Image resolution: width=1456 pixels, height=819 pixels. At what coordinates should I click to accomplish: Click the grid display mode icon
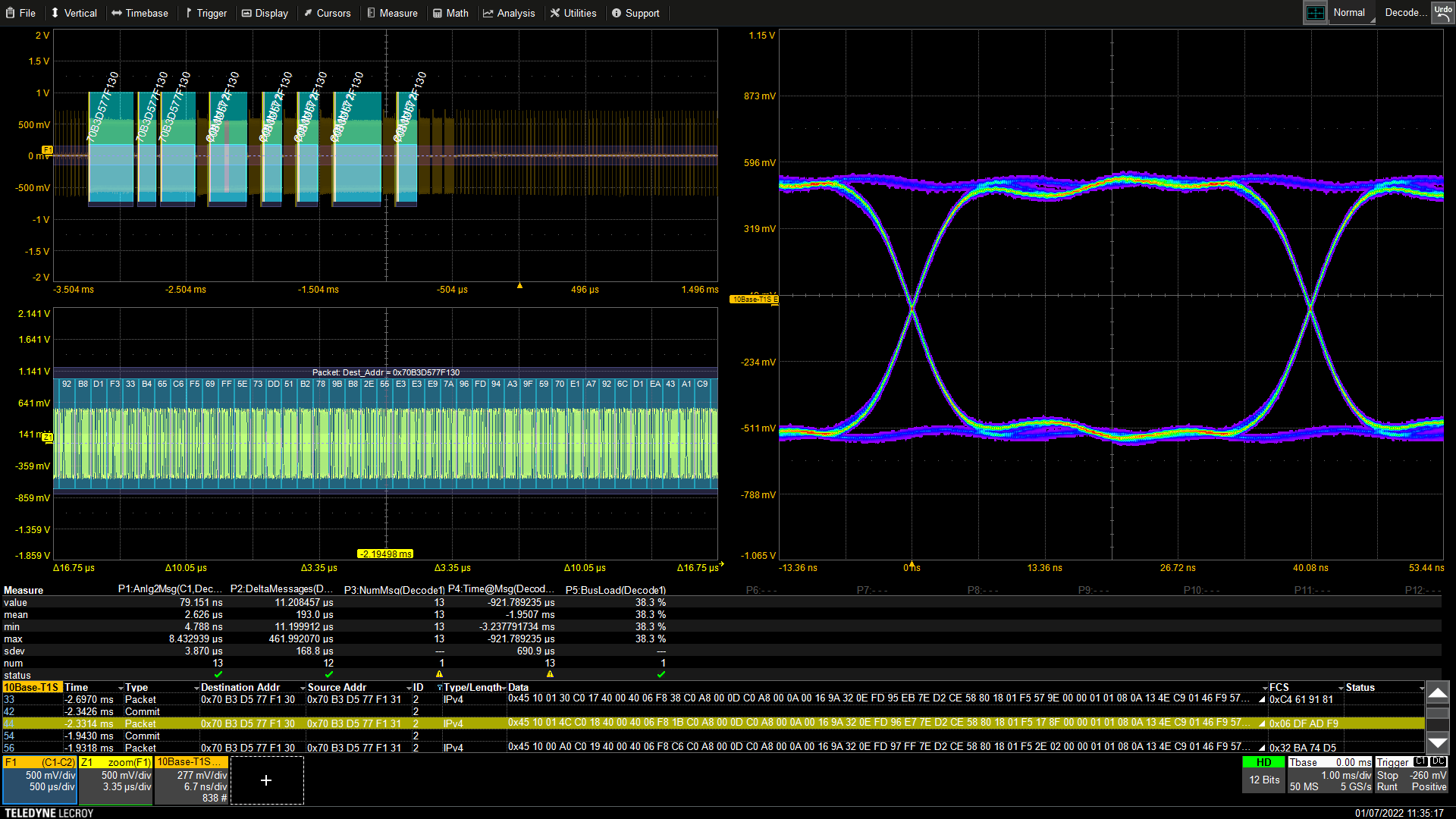(1315, 13)
